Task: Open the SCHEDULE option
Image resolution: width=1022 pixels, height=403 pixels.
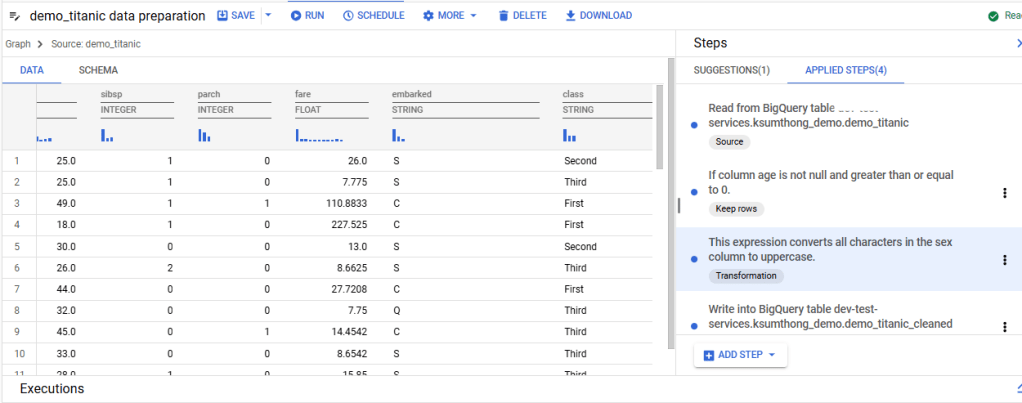Action: coord(373,16)
